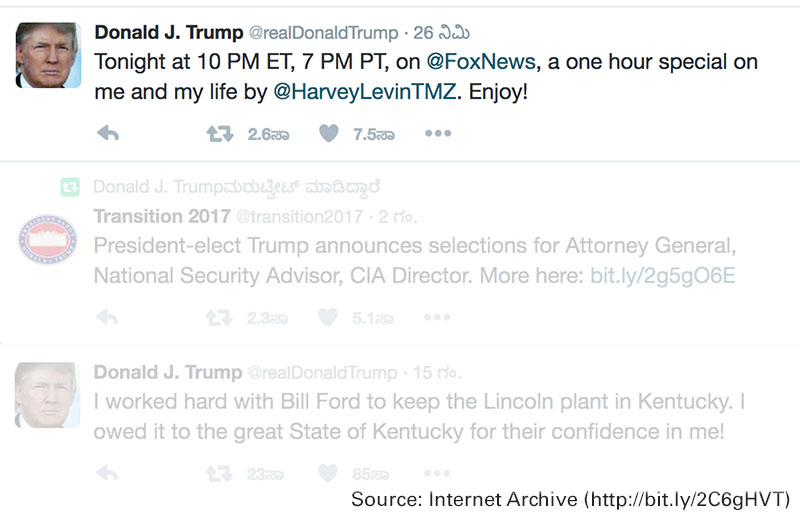Open the top tweet's 26-minute timestamp
The height and width of the screenshot is (519, 800).
(x=436, y=33)
